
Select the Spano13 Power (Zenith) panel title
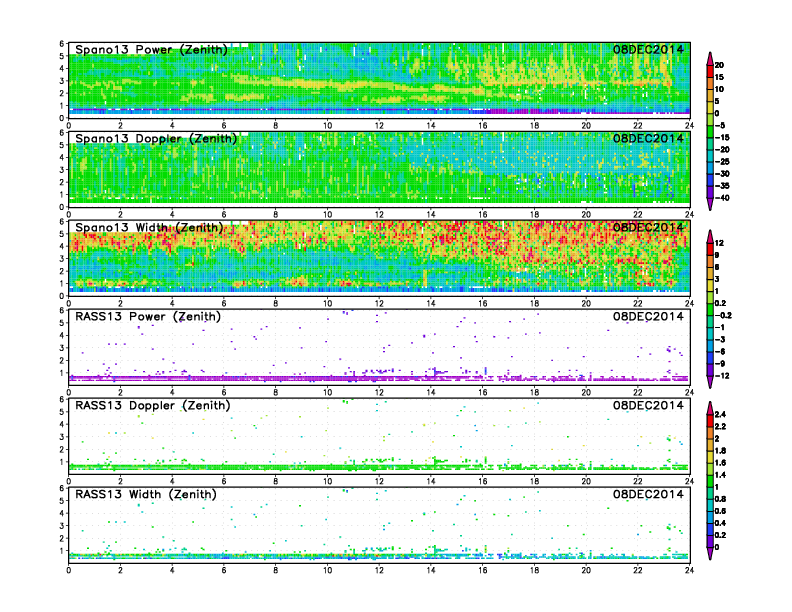[151, 50]
